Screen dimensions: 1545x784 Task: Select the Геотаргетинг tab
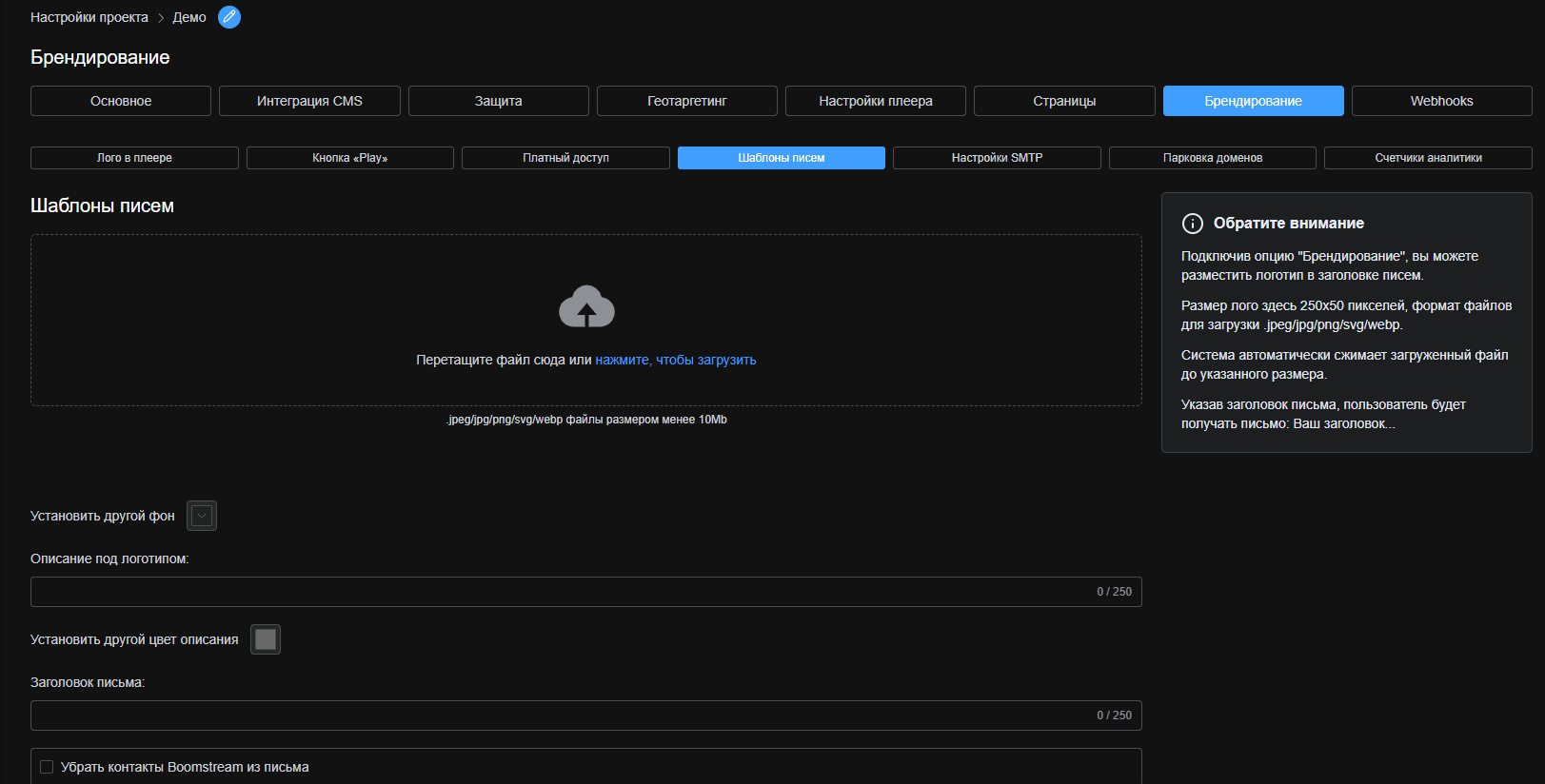click(x=687, y=101)
